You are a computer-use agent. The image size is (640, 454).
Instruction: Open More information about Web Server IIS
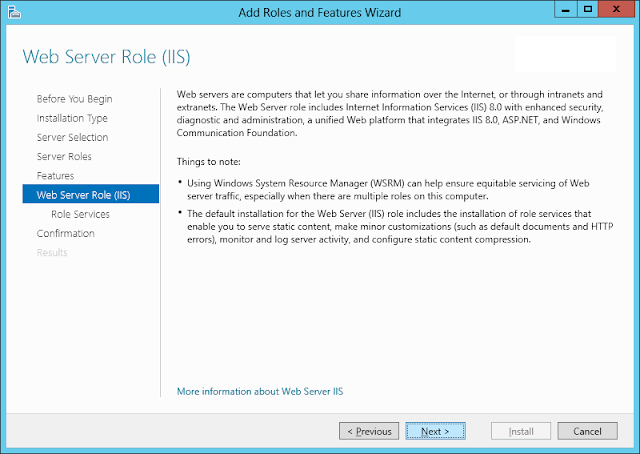point(260,392)
